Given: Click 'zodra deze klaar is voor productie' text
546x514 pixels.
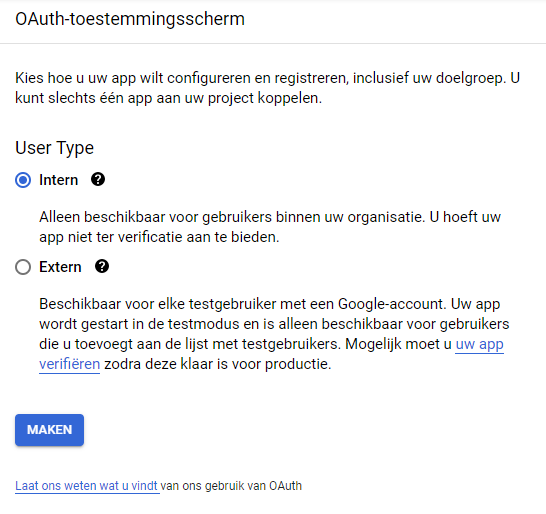Looking at the screenshot, I should 218,364.
